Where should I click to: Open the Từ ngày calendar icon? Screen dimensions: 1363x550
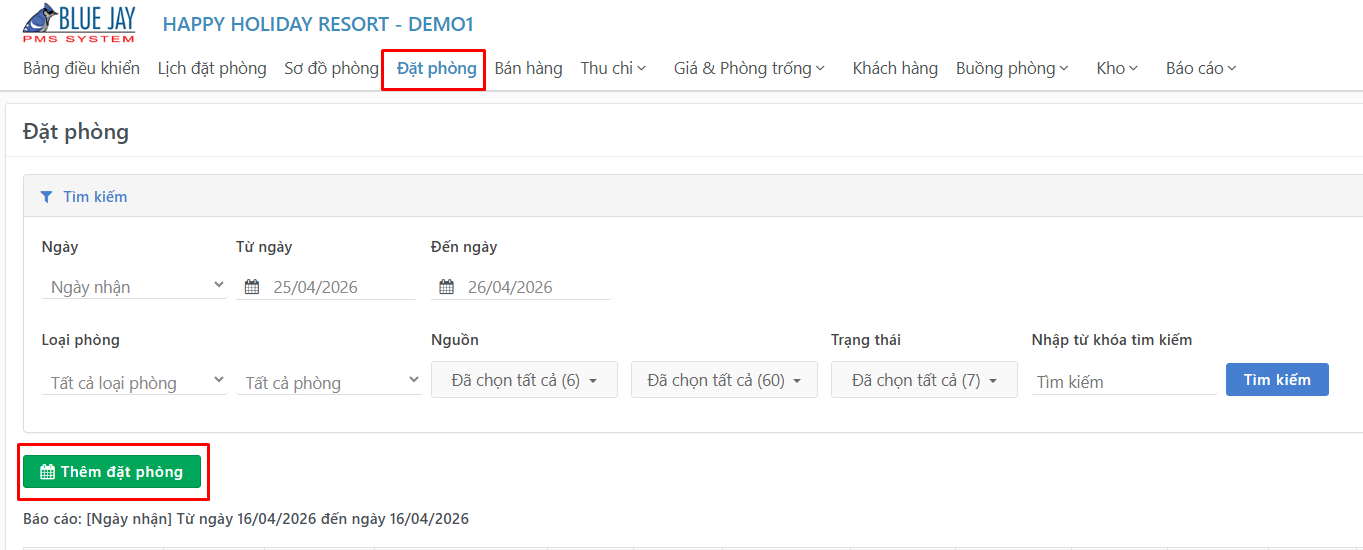coord(252,287)
